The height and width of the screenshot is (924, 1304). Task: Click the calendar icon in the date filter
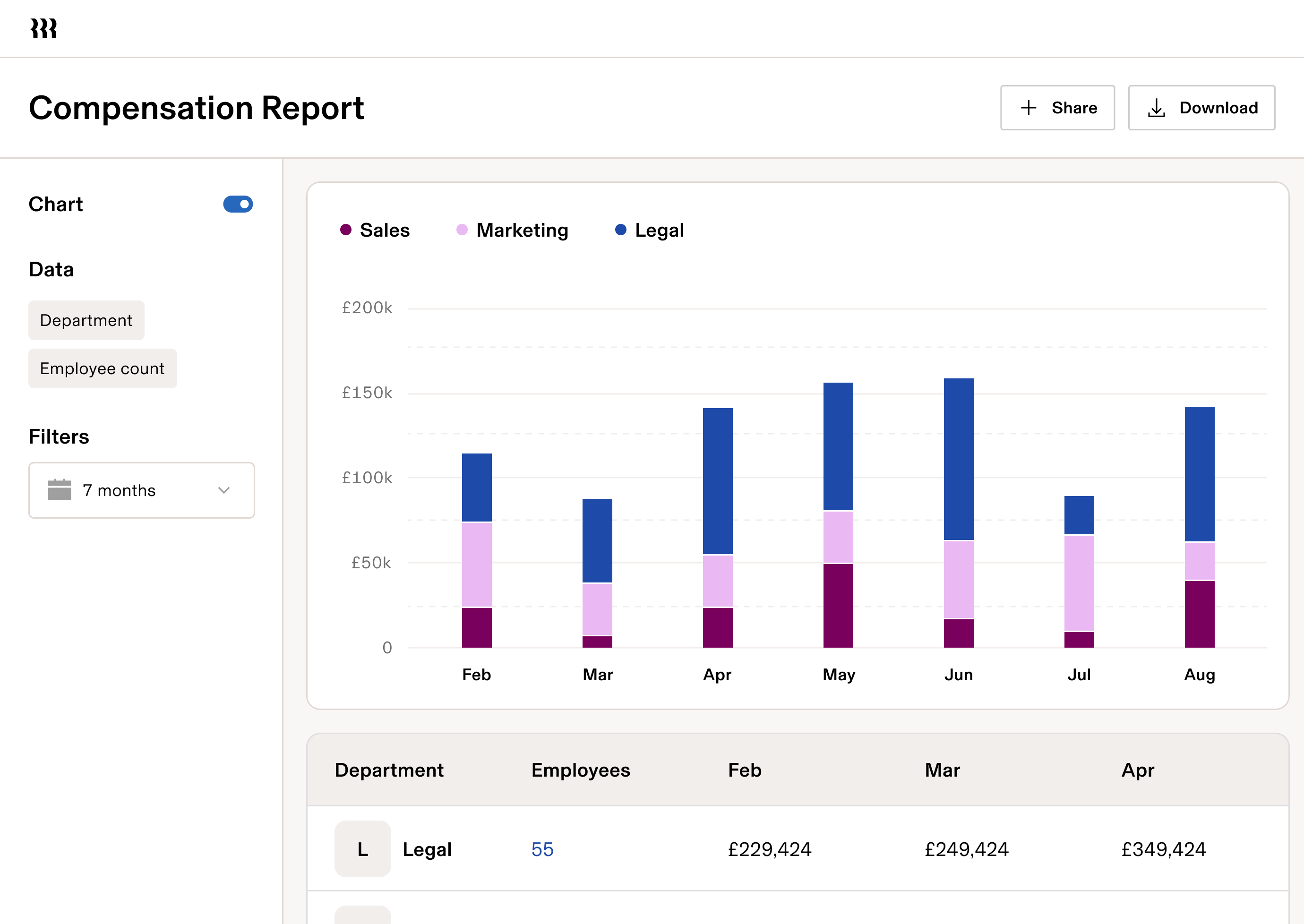click(x=60, y=490)
